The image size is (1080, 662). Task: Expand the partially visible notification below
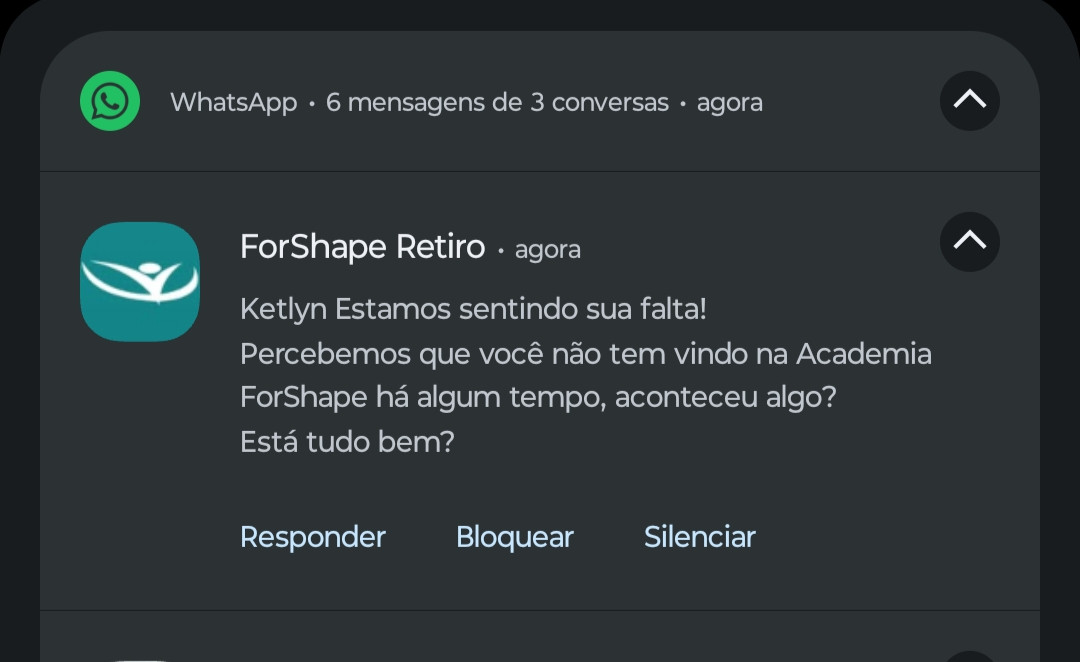pos(970,656)
